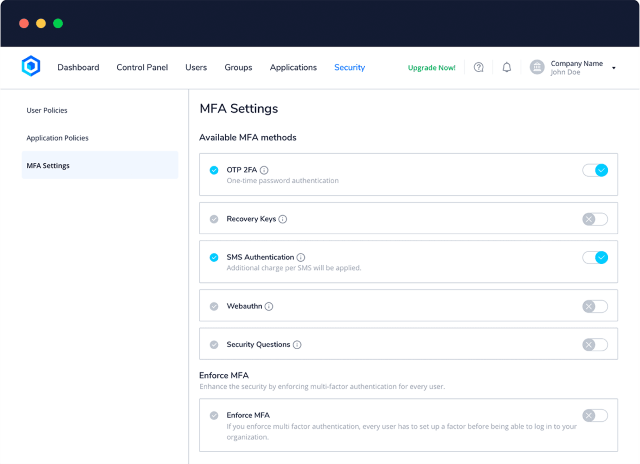The width and height of the screenshot is (640, 464).
Task: Show info for OTP 2FA
Action: tap(264, 170)
